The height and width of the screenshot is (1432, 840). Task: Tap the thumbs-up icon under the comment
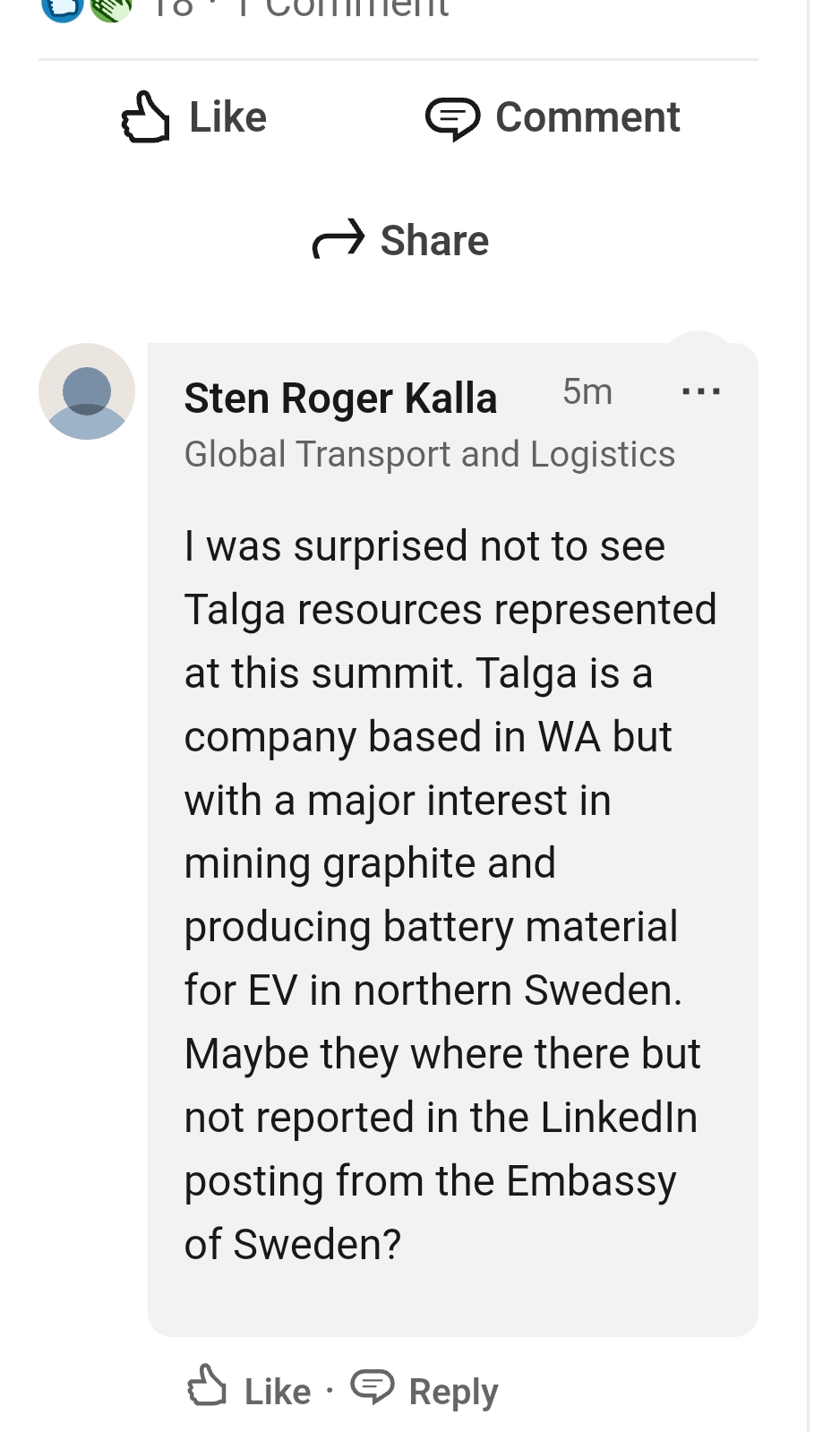coord(206,1385)
